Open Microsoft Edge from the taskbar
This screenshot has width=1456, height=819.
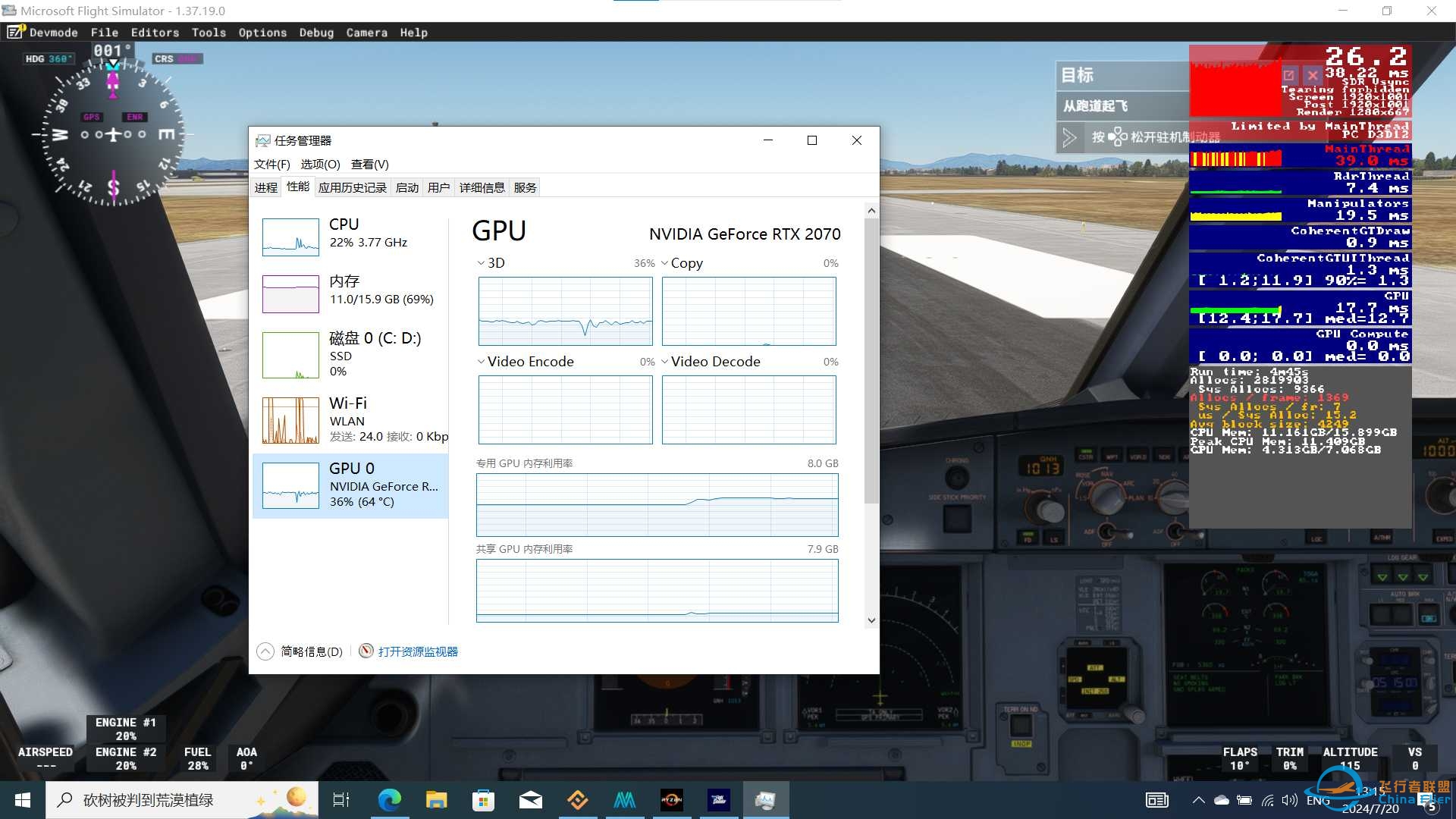click(x=389, y=800)
